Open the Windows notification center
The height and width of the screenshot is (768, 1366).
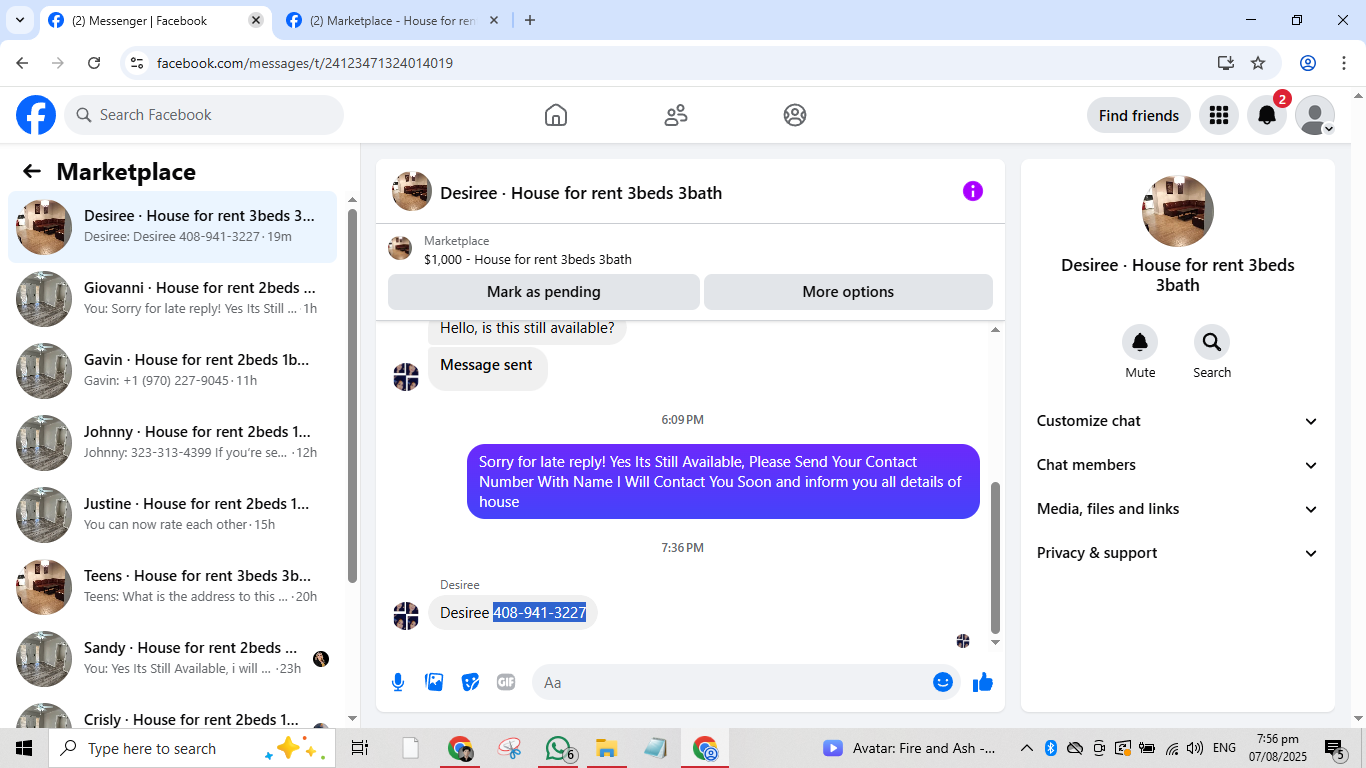(x=1336, y=748)
